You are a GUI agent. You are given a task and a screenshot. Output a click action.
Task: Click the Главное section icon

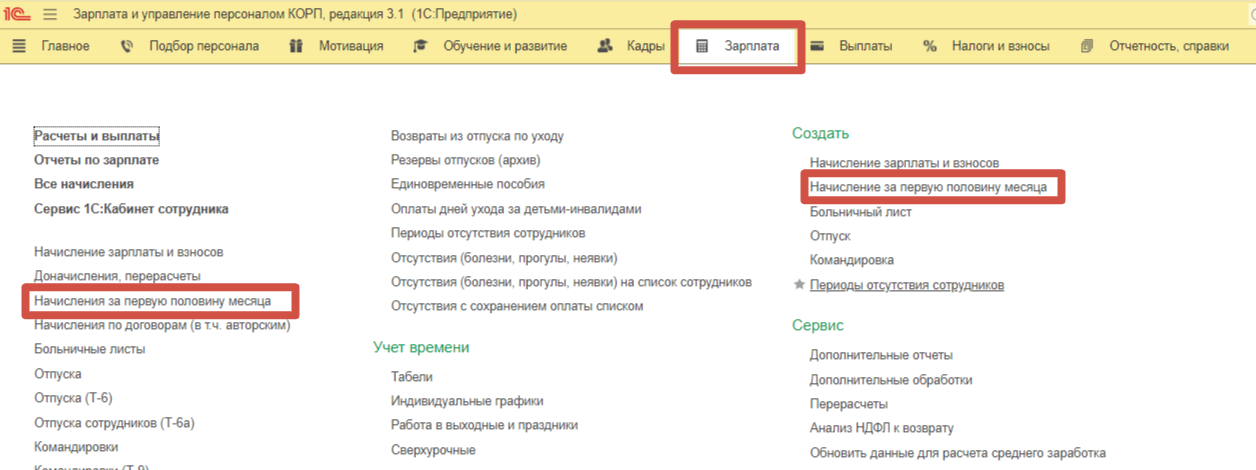[19, 46]
